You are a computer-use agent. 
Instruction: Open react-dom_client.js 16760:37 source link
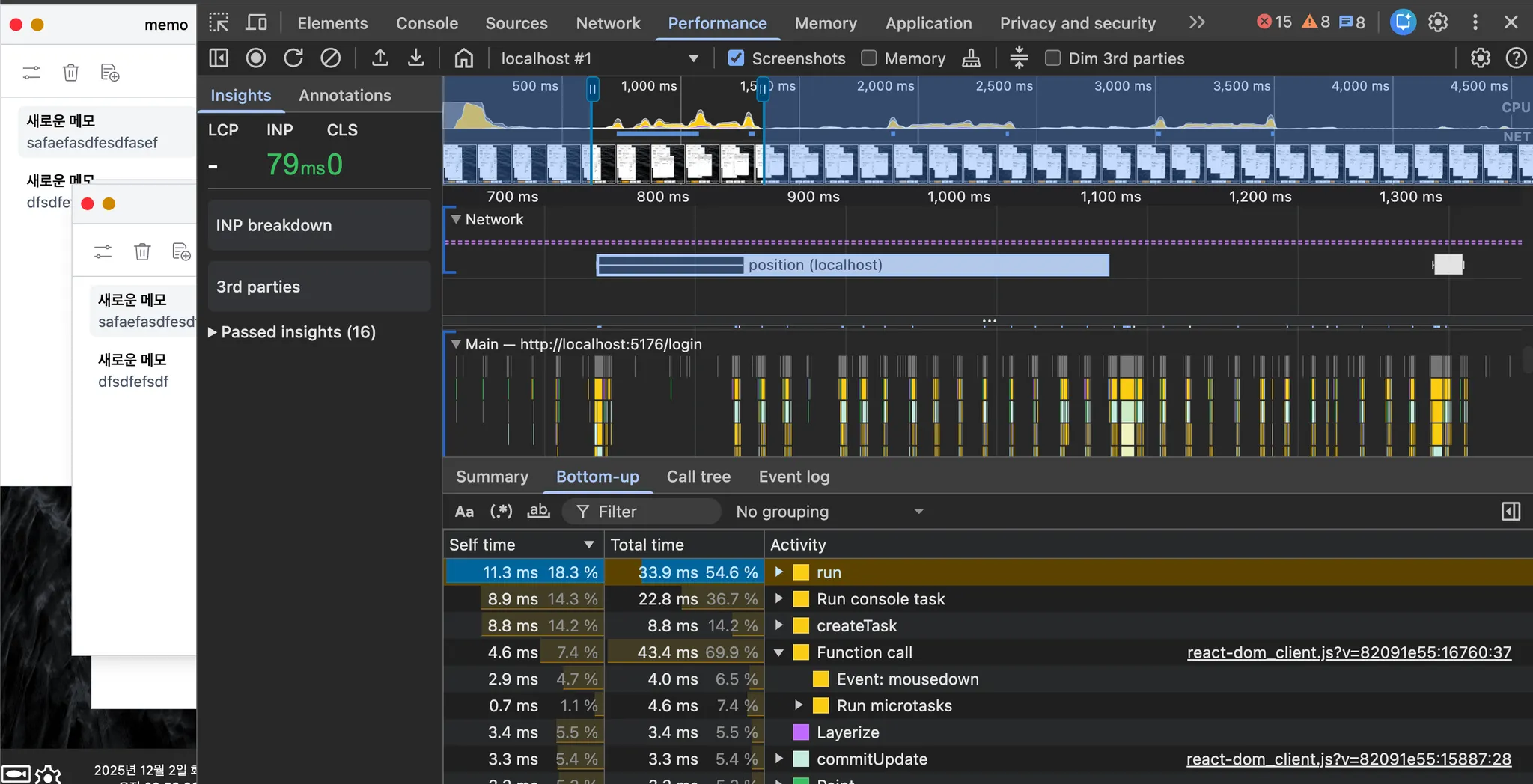pyautogui.click(x=1349, y=652)
